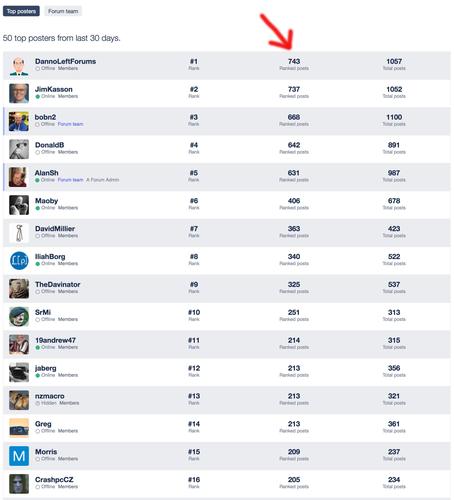454x500 pixels.
Task: Click the Forum team label under bobn2
Action: pyautogui.click(x=70, y=124)
